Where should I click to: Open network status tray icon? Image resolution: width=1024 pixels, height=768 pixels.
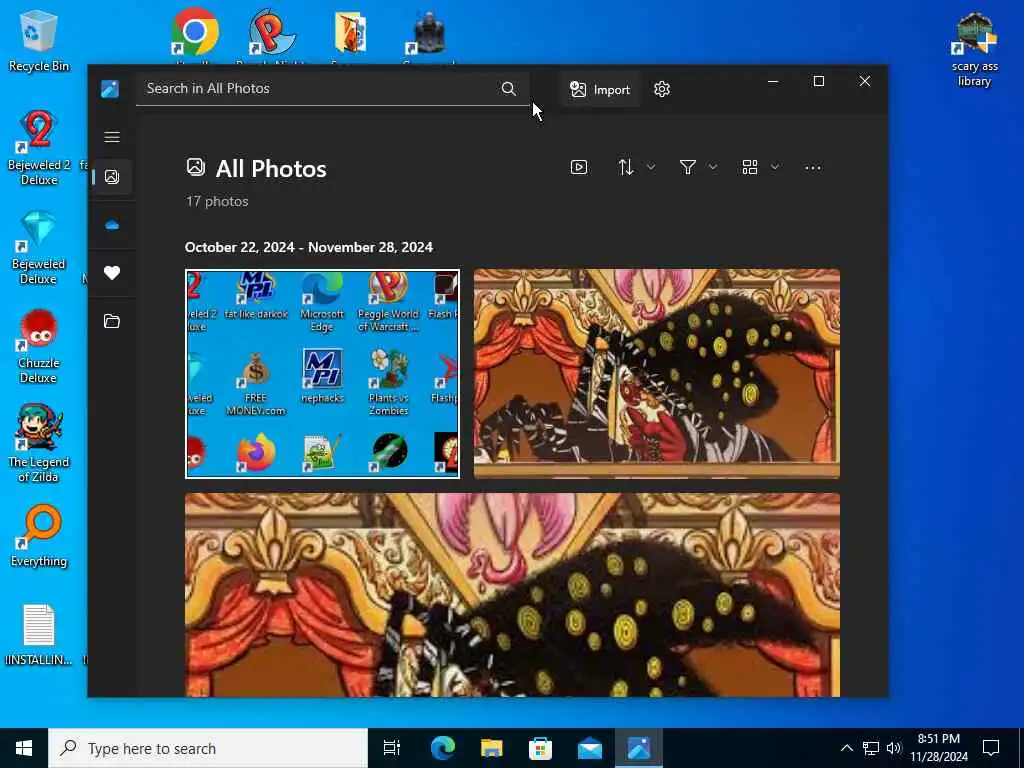pos(871,748)
